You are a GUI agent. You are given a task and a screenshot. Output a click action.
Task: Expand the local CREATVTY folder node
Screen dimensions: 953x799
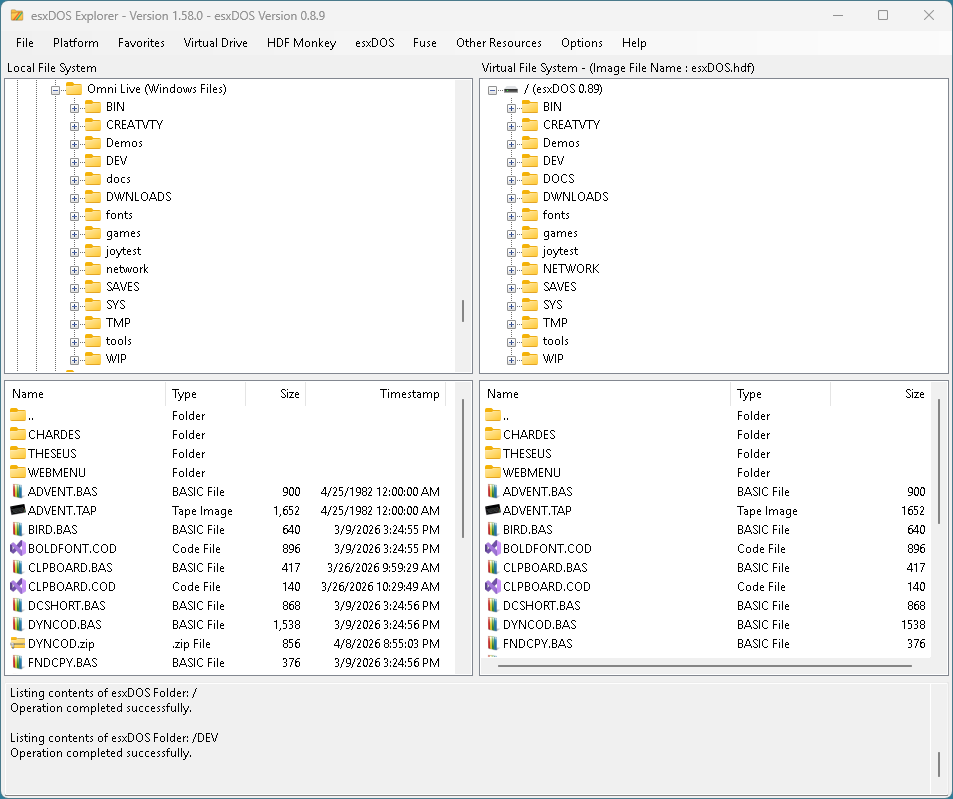click(x=74, y=126)
